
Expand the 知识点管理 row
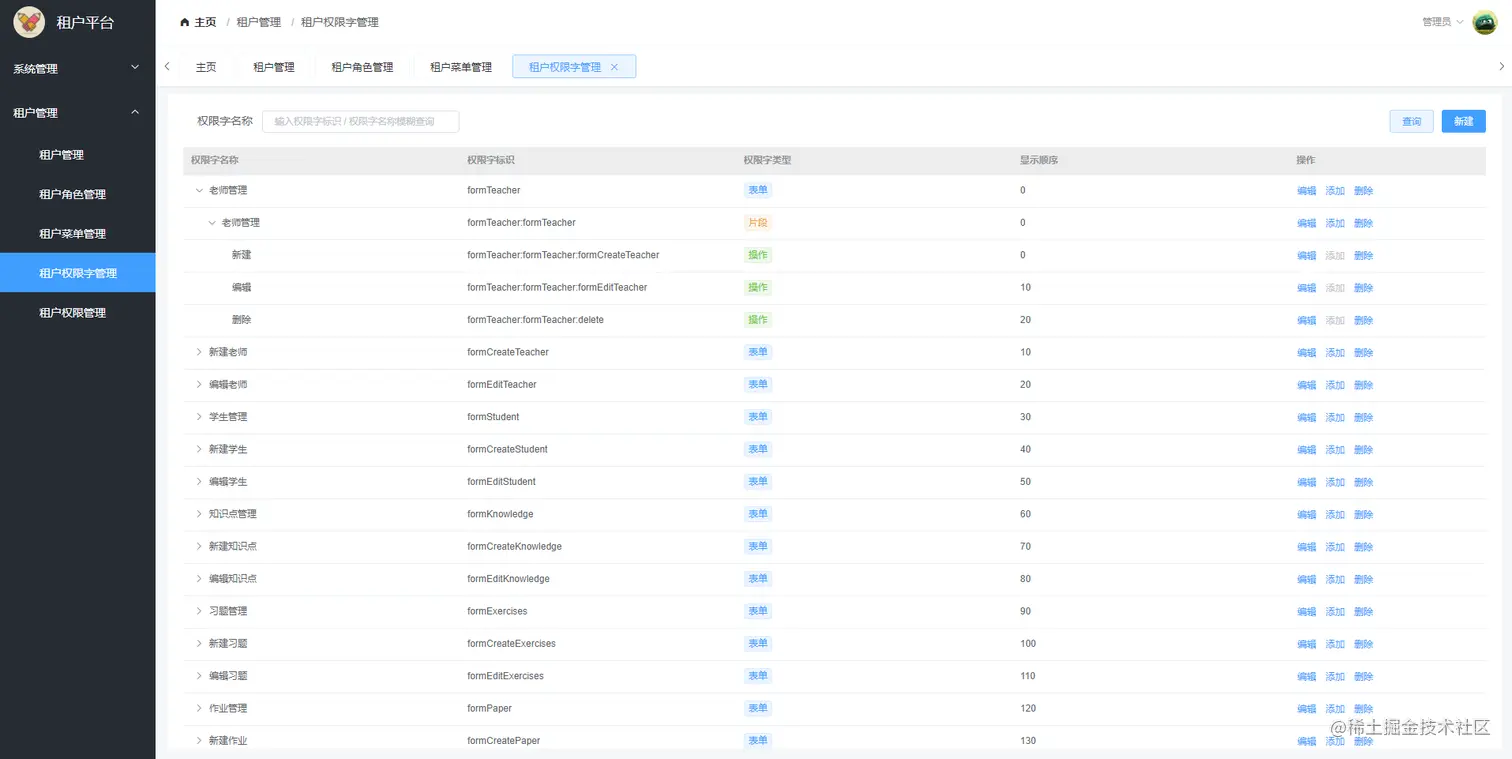click(x=199, y=514)
